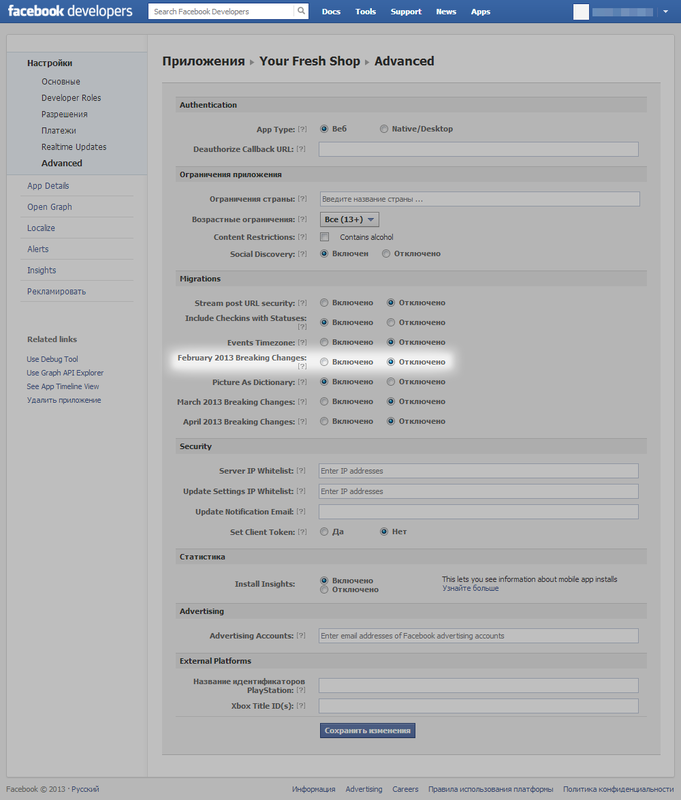681x800 pixels.
Task: Open Localize in sidebar
Action: [x=41, y=228]
